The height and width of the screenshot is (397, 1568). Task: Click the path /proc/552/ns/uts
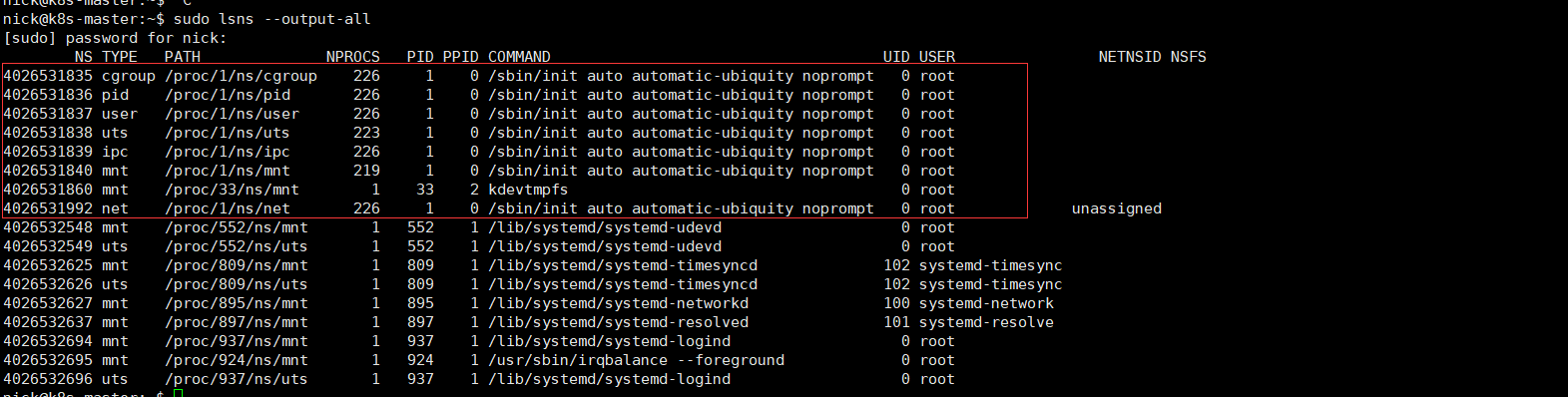coord(237,246)
